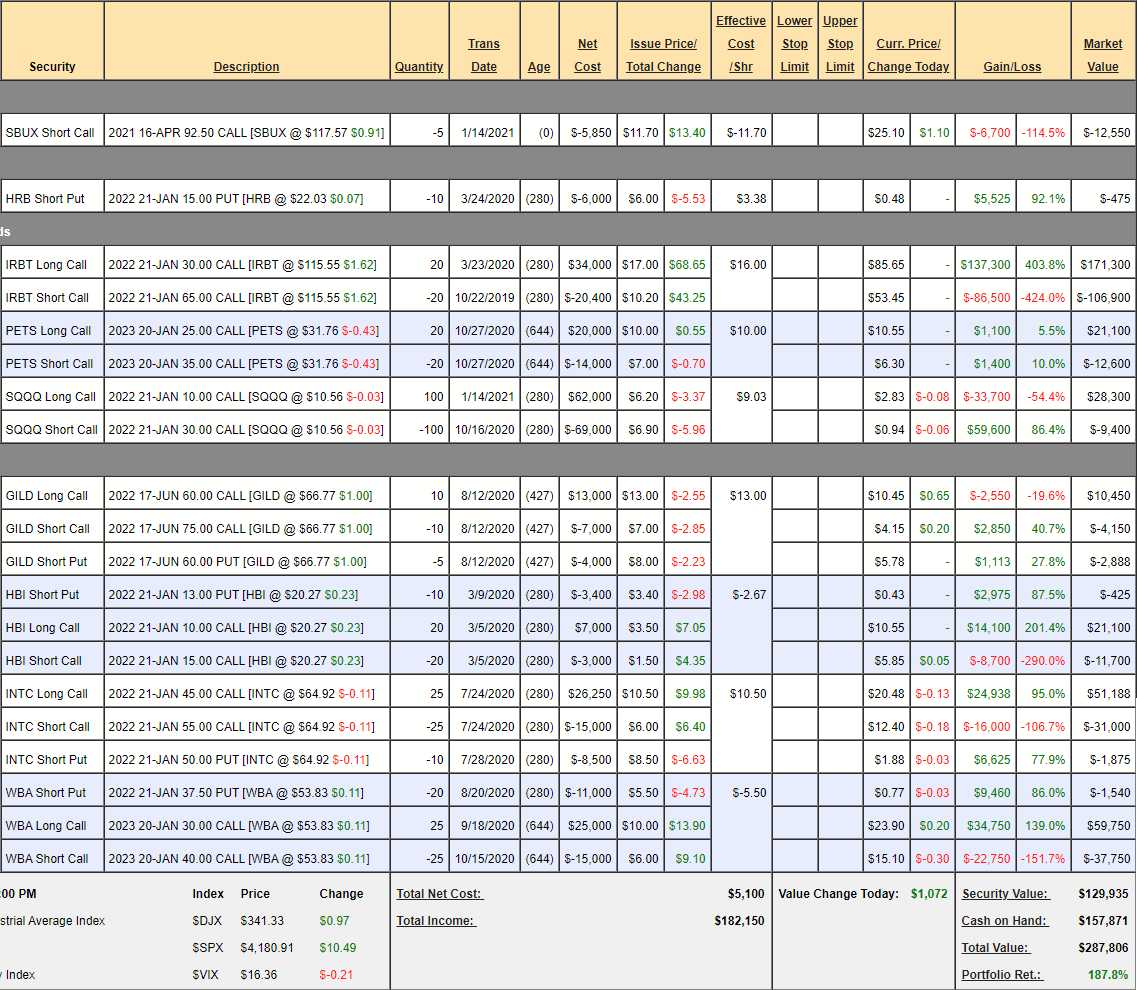This screenshot has height=990, width=1137.
Task: Click the Description column header
Action: (x=246, y=67)
